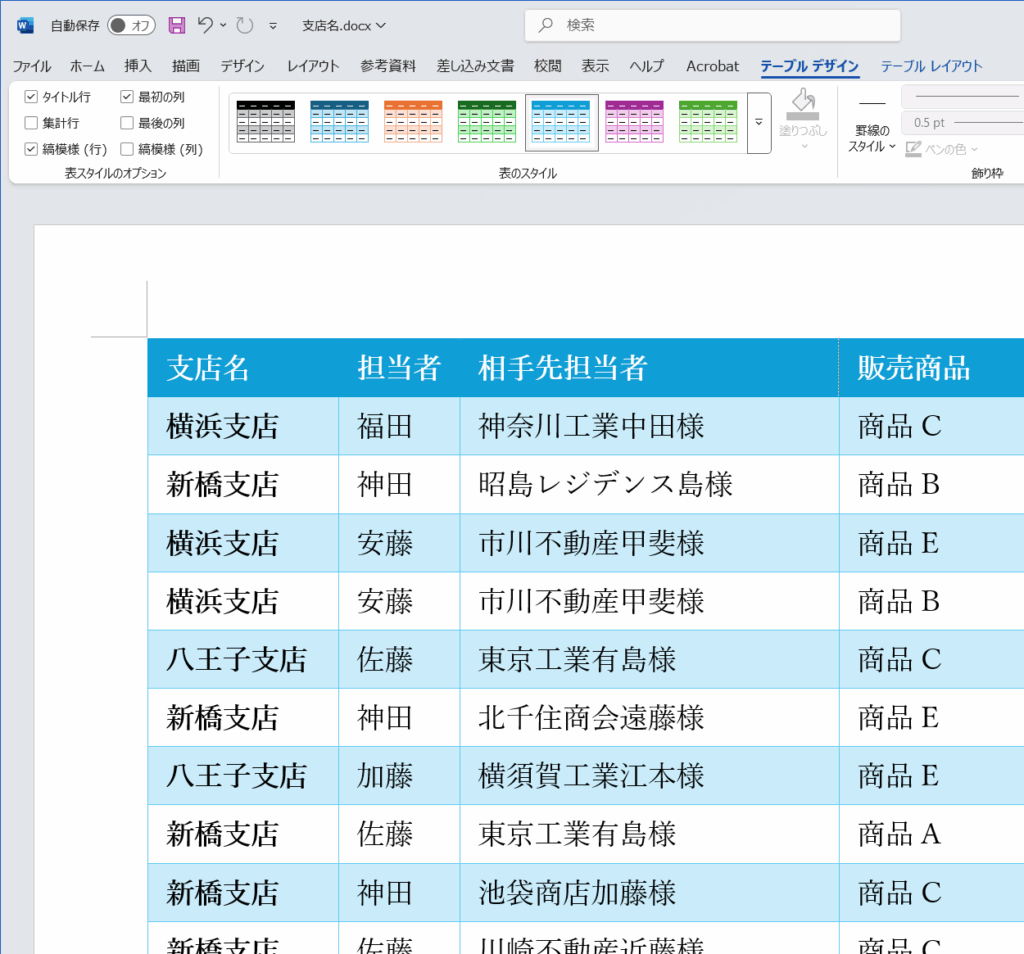The height and width of the screenshot is (954, 1024).
Task: Open the 罫線のスタイル dropdown
Action: point(872,138)
